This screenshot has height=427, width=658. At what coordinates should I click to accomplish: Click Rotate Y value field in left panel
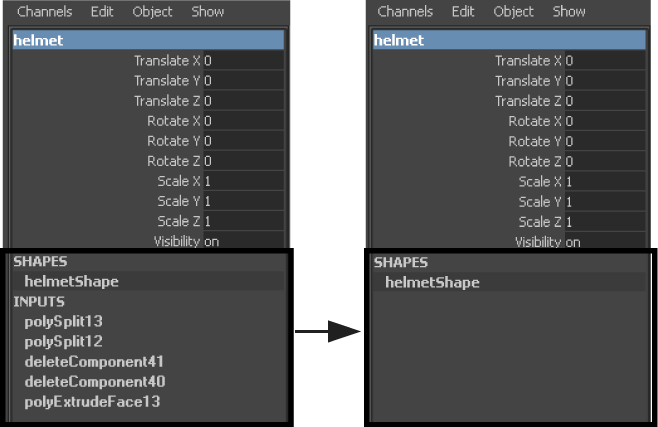tap(242, 141)
